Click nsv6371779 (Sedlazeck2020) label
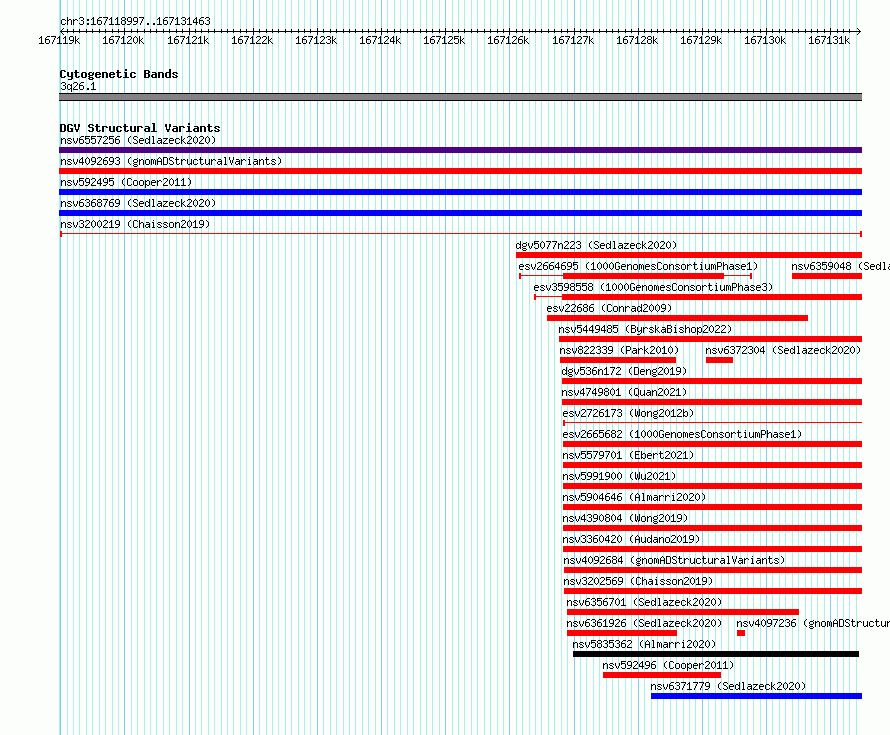Image resolution: width=890 pixels, height=735 pixels. click(x=728, y=686)
